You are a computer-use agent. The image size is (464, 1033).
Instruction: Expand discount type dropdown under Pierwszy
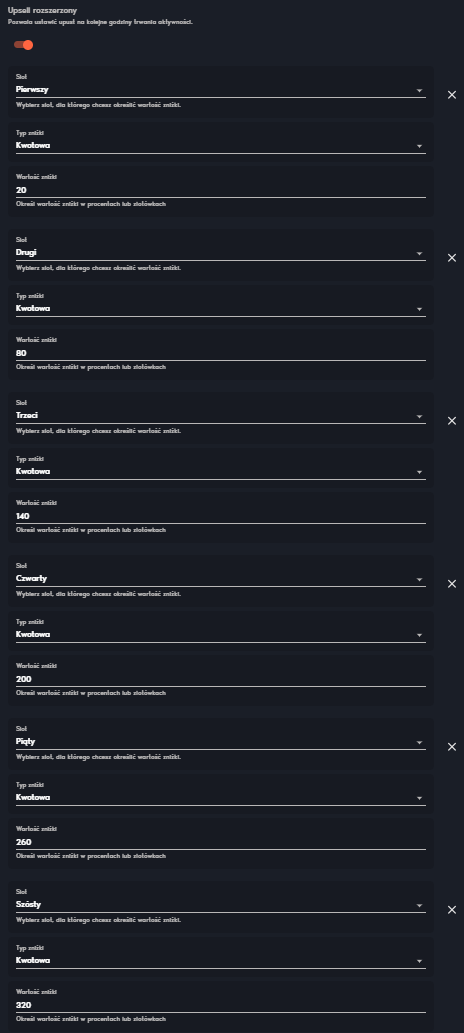pos(221,146)
